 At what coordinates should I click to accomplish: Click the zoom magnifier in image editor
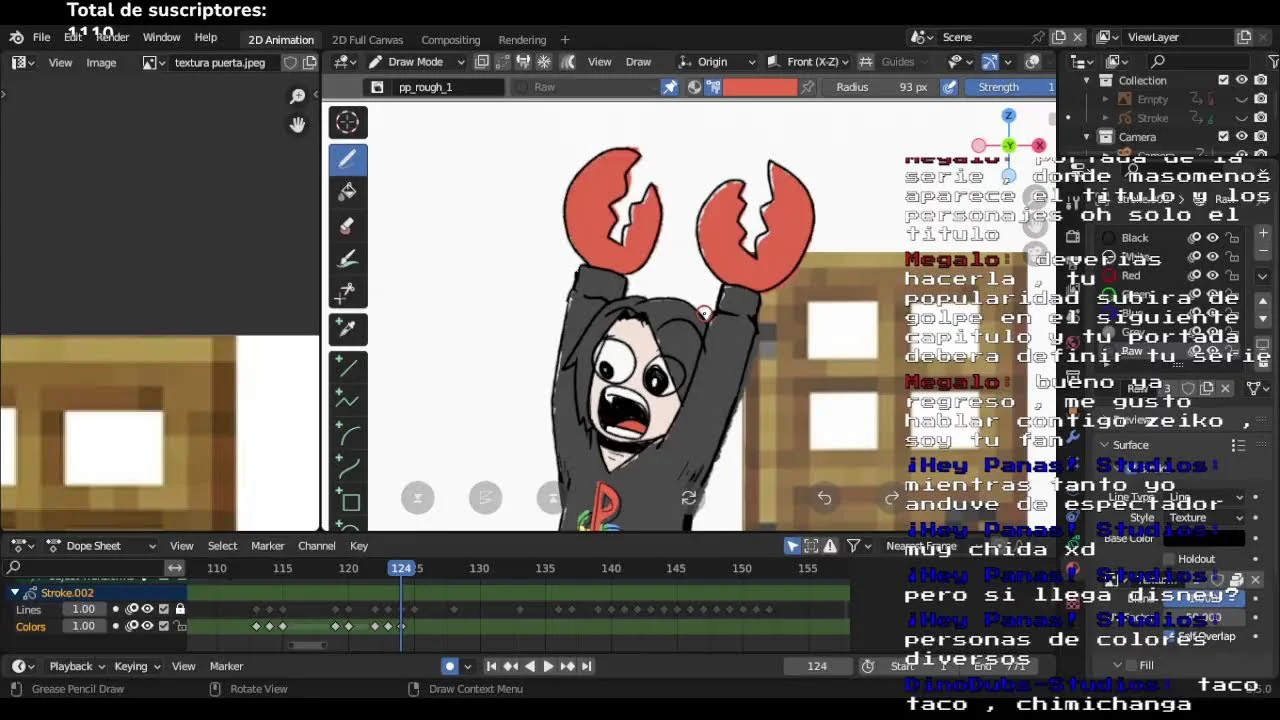[297, 96]
